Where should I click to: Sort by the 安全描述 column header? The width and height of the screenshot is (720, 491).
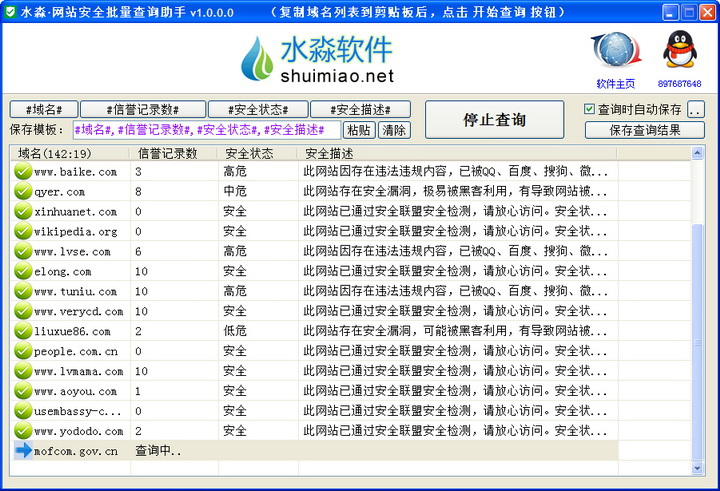(458, 153)
